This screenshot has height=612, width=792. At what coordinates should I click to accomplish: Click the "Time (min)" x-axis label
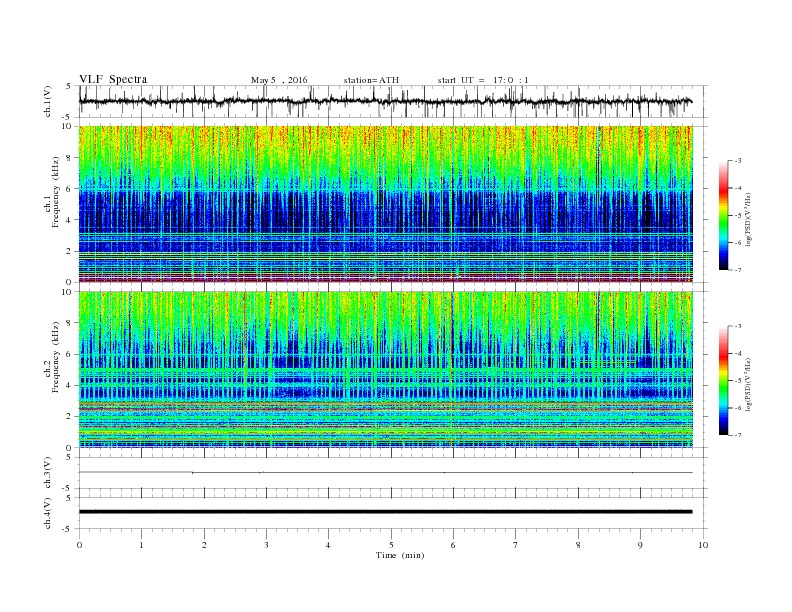(x=400, y=555)
